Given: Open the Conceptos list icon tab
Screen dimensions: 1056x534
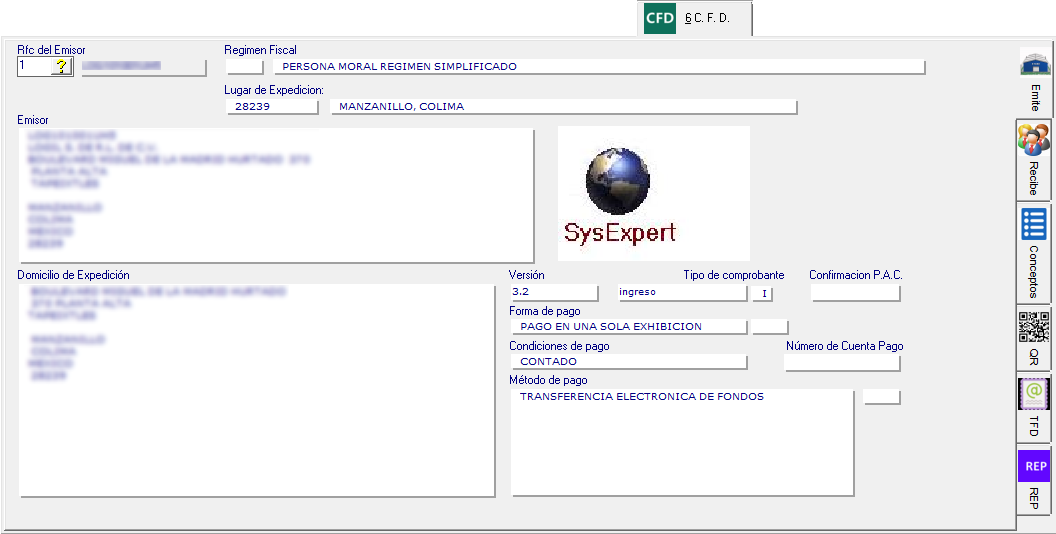Looking at the screenshot, I should pos(1034,224).
